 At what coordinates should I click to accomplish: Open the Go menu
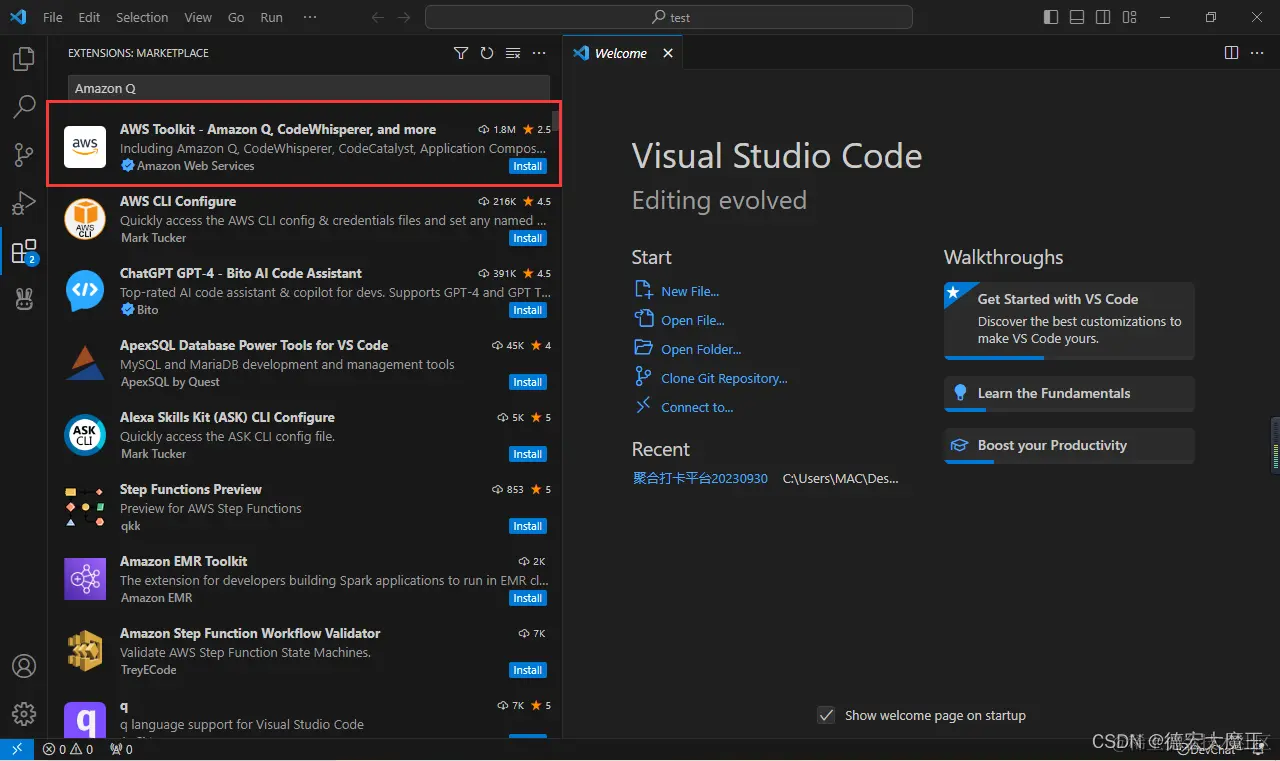[x=236, y=17]
